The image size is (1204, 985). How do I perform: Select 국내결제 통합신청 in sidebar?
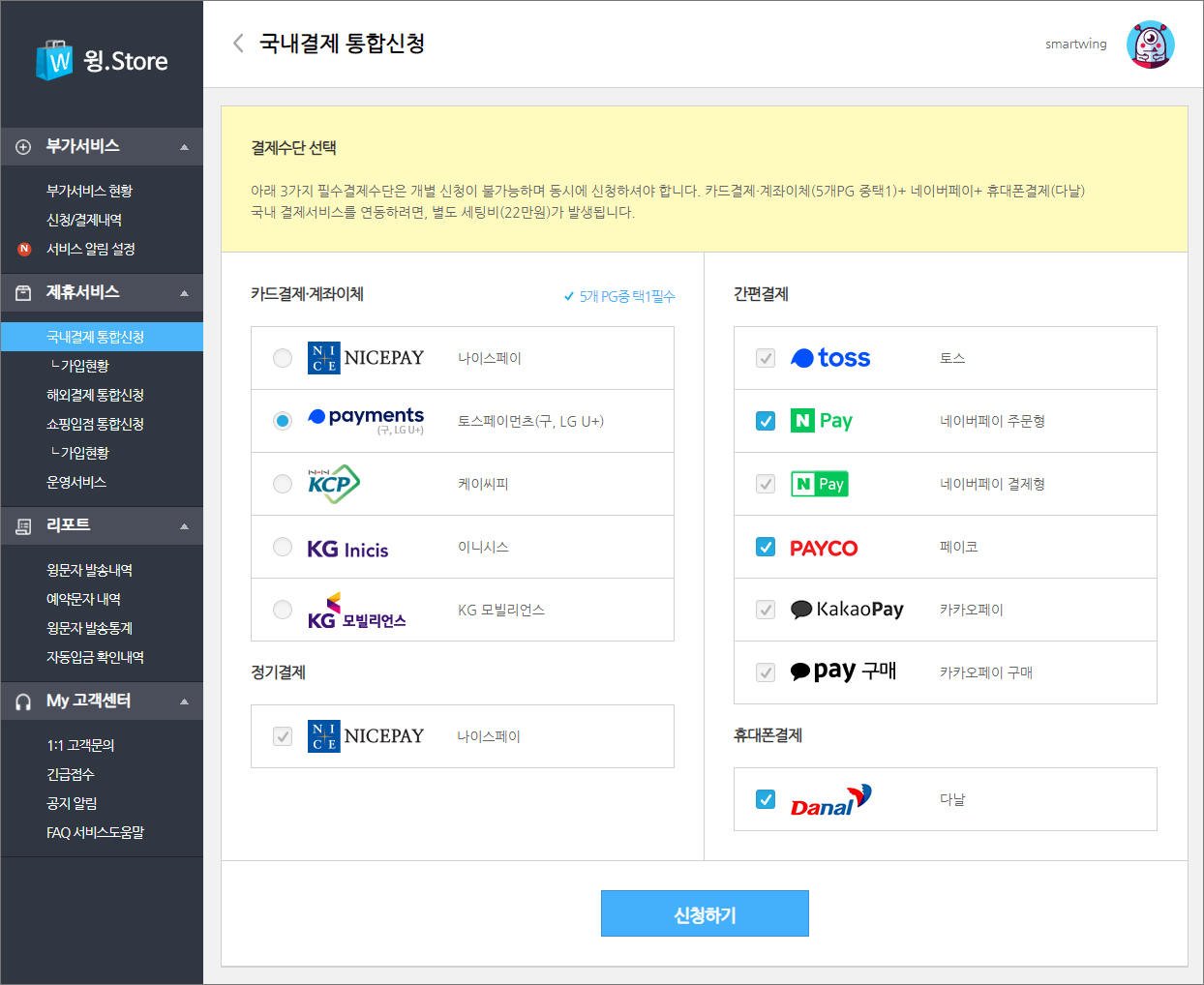pos(102,337)
